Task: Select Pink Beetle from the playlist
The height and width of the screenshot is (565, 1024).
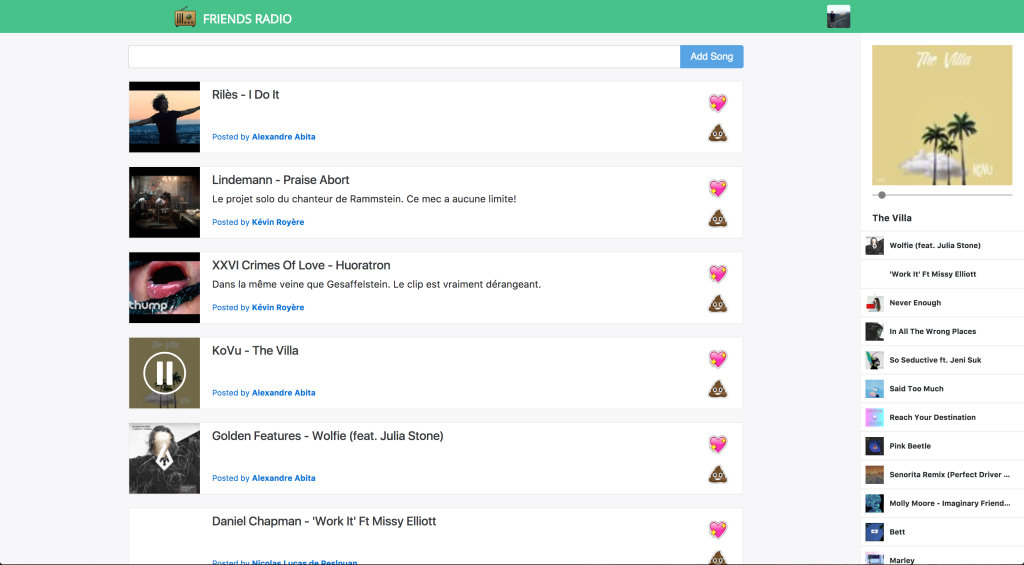Action: click(x=909, y=446)
